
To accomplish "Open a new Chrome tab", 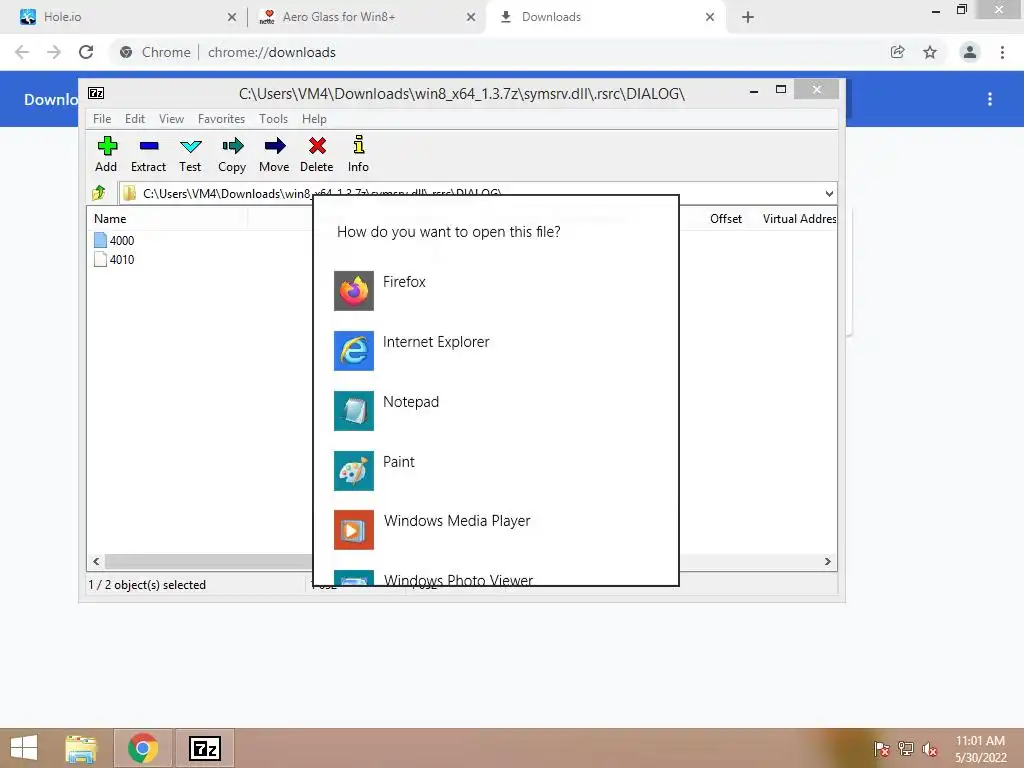I will point(748,17).
